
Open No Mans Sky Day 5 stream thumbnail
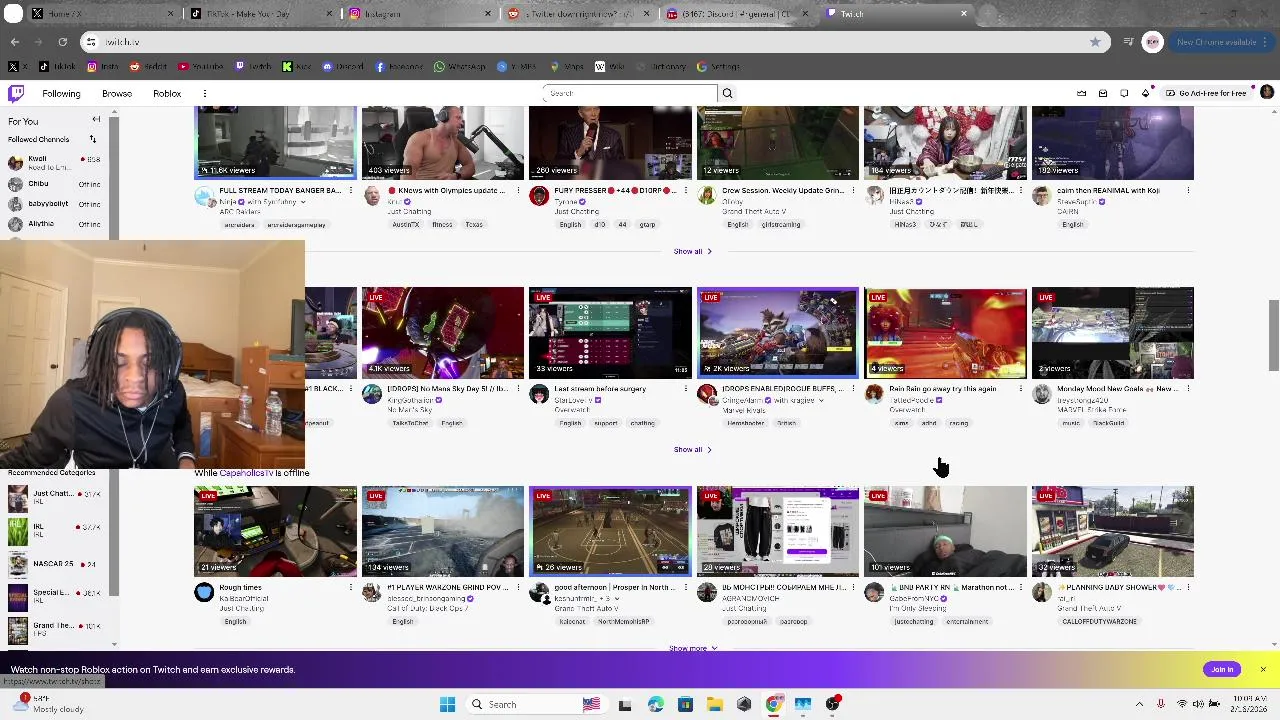(442, 333)
